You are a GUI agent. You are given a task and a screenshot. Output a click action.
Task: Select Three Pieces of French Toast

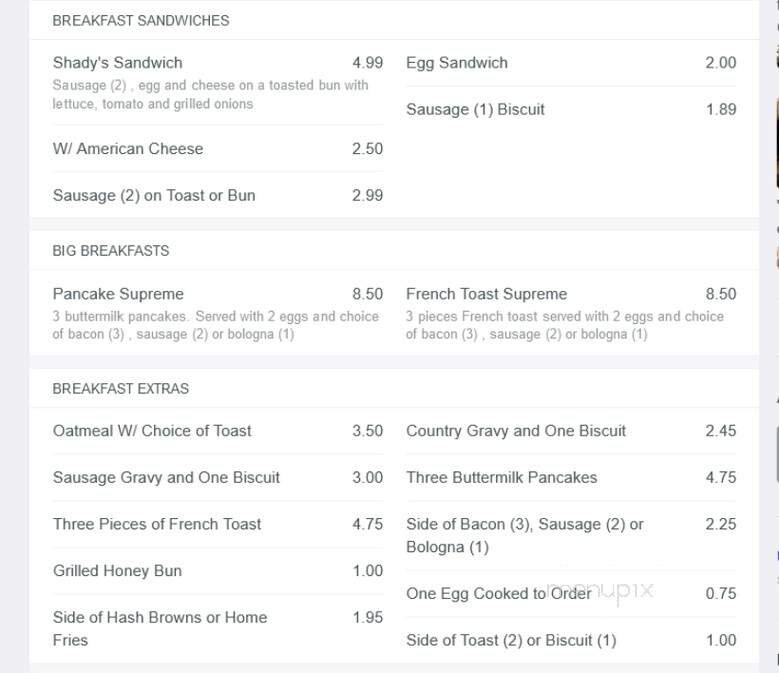157,524
